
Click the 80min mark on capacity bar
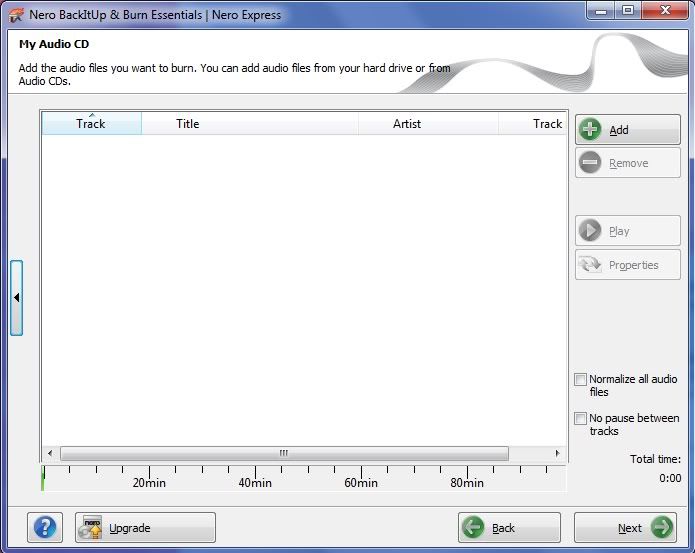click(467, 483)
